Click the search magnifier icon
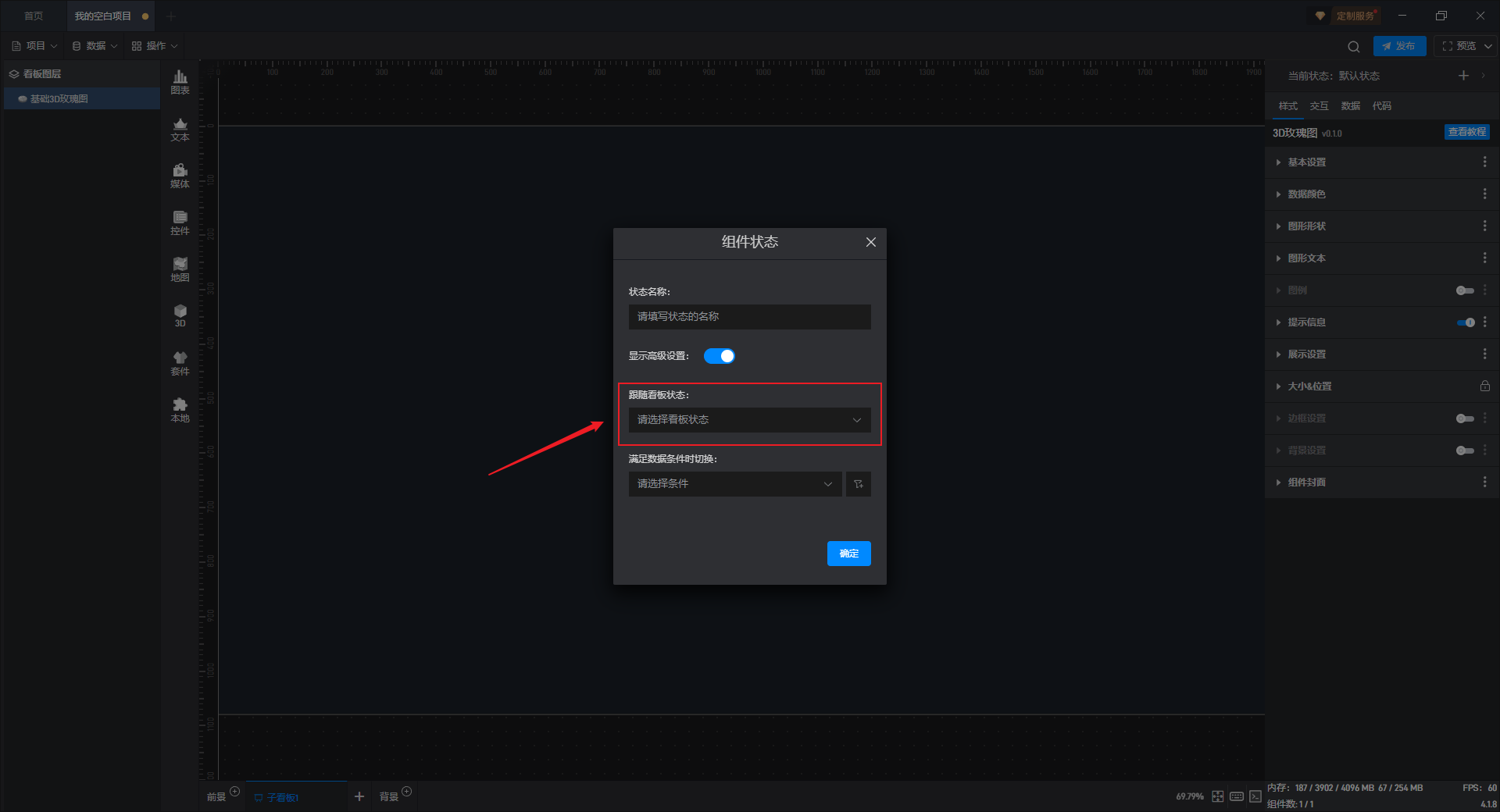The height and width of the screenshot is (812, 1500). [1354, 46]
